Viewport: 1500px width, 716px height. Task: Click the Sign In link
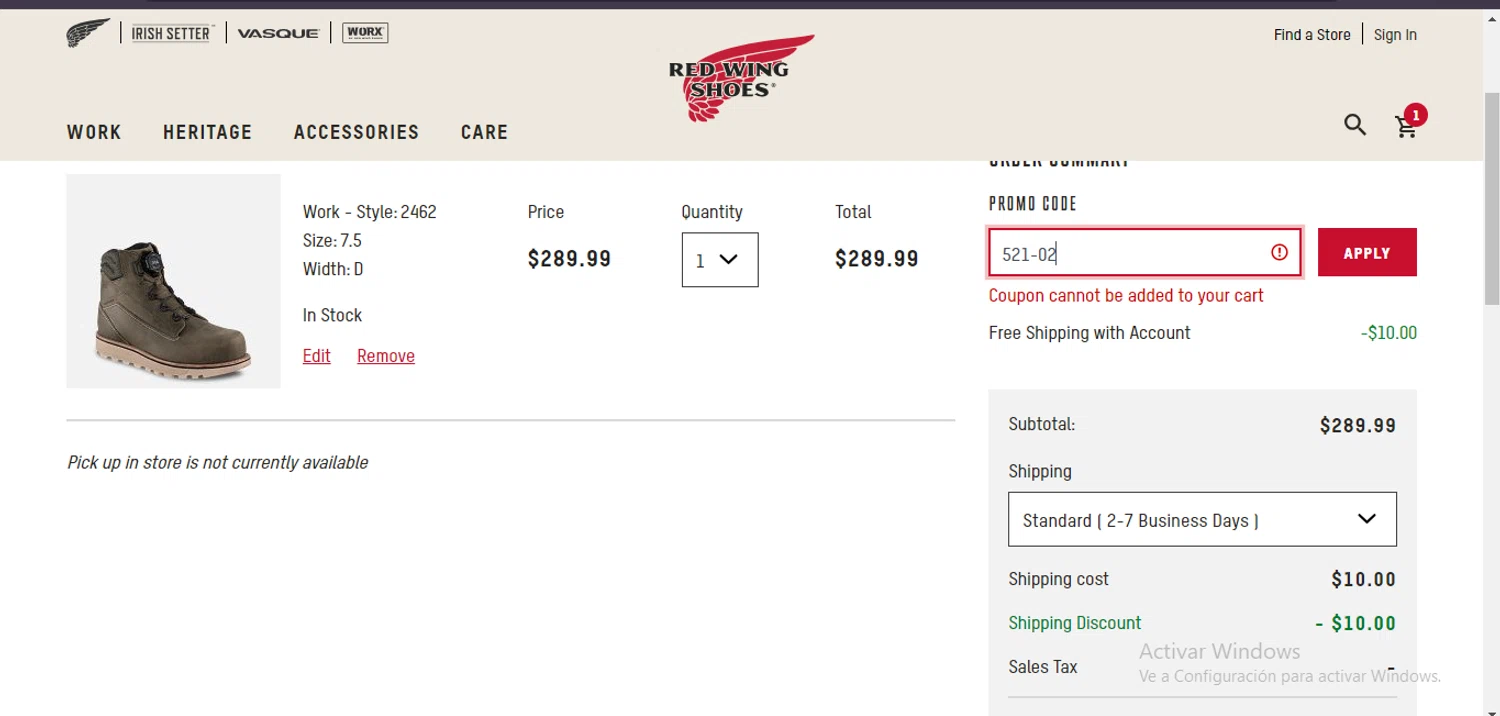(1395, 35)
